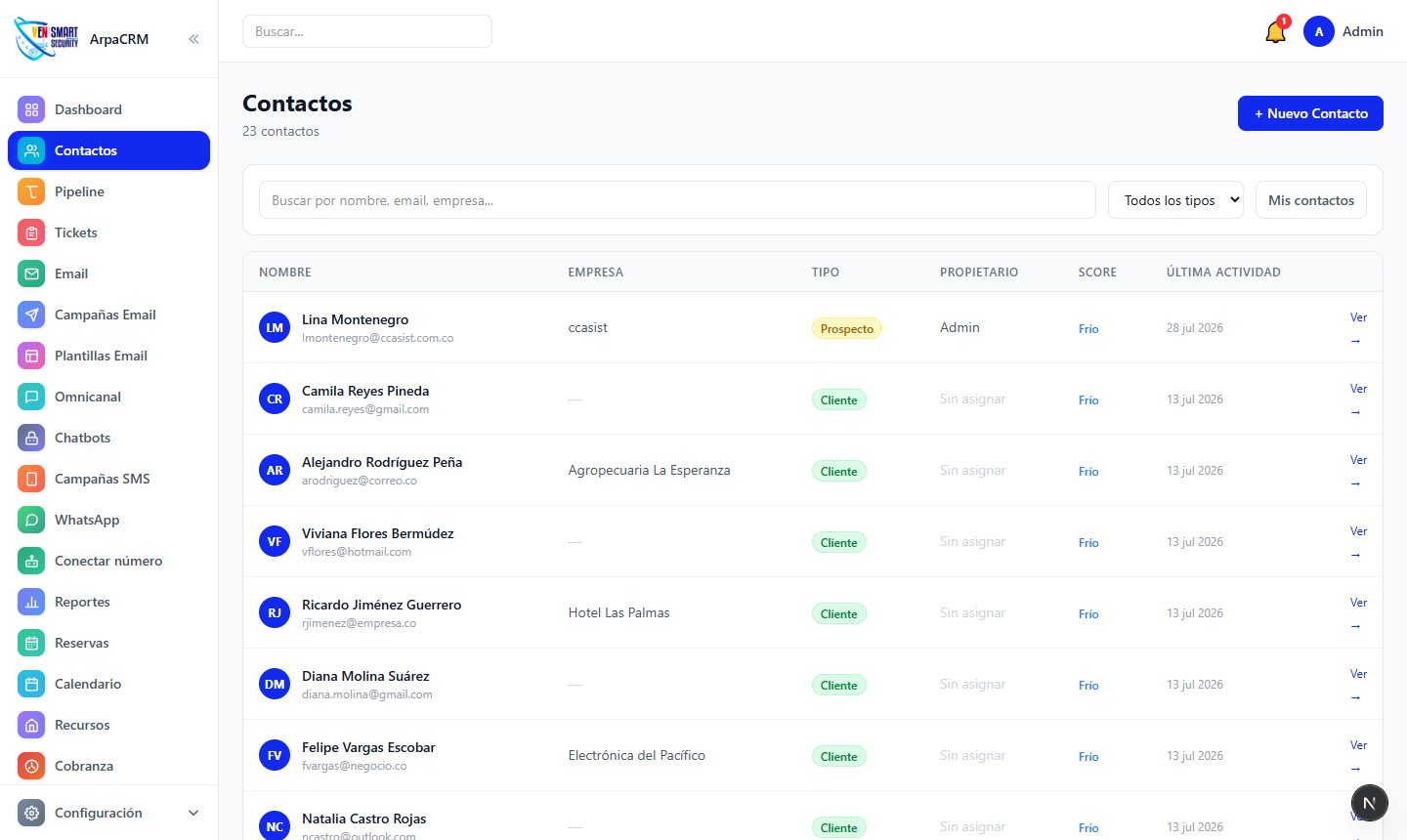Image resolution: width=1407 pixels, height=840 pixels.
Task: Click the Plantillas Email layout icon
Action: point(31,356)
